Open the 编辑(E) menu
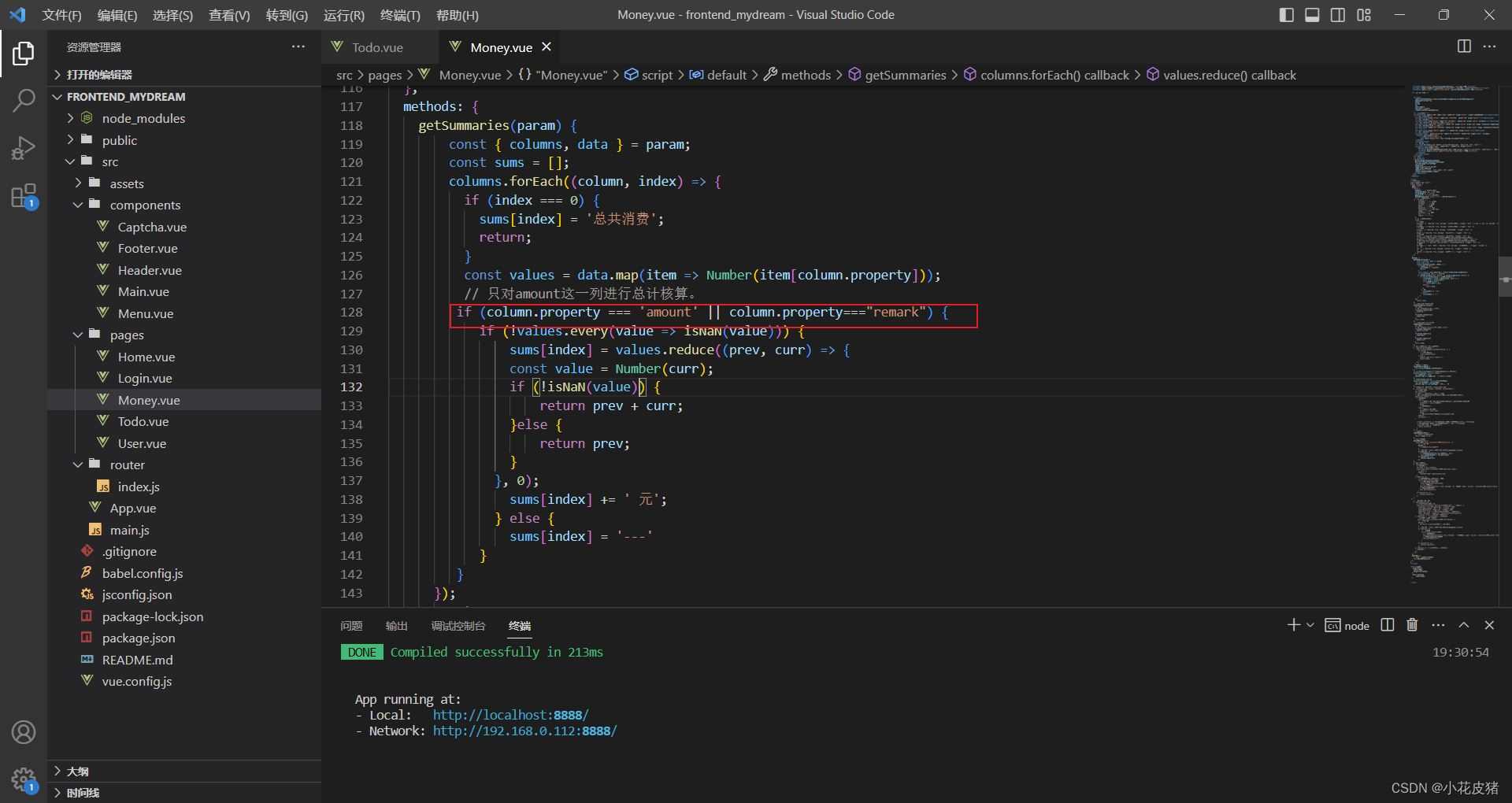This screenshot has height=803, width=1512. click(117, 15)
